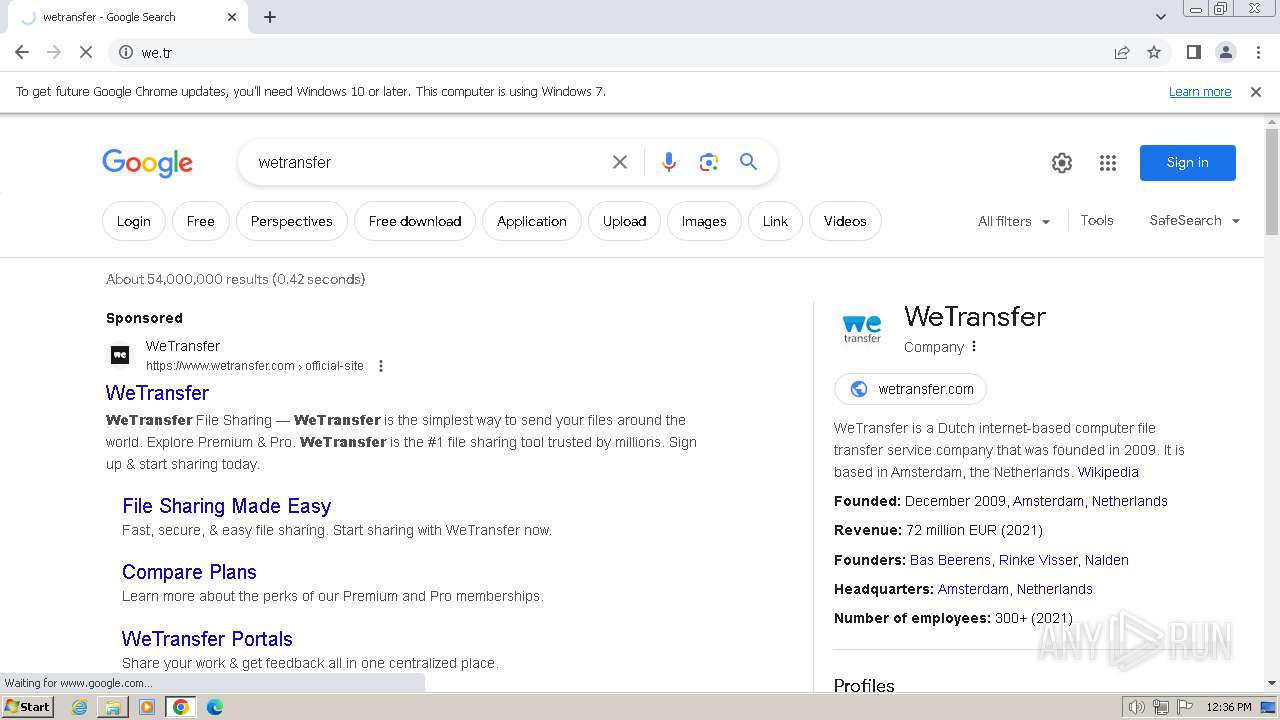Viewport: 1280px width, 720px height.
Task: Select the Images filter chip
Action: (704, 221)
